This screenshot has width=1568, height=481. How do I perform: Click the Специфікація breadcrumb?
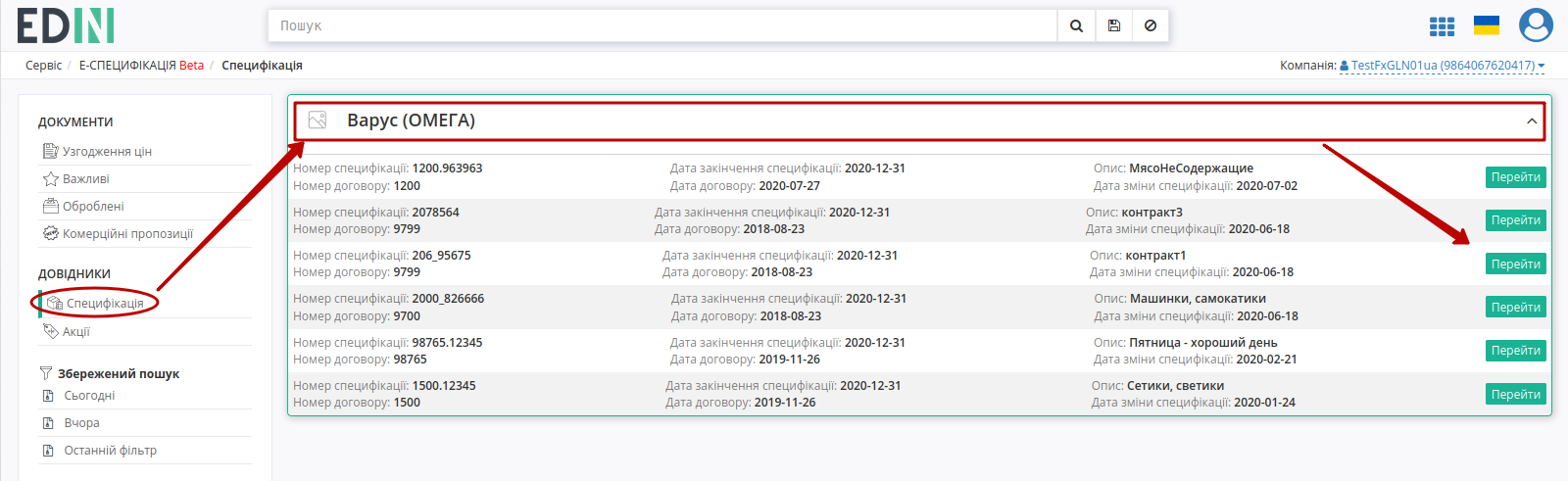point(262,66)
